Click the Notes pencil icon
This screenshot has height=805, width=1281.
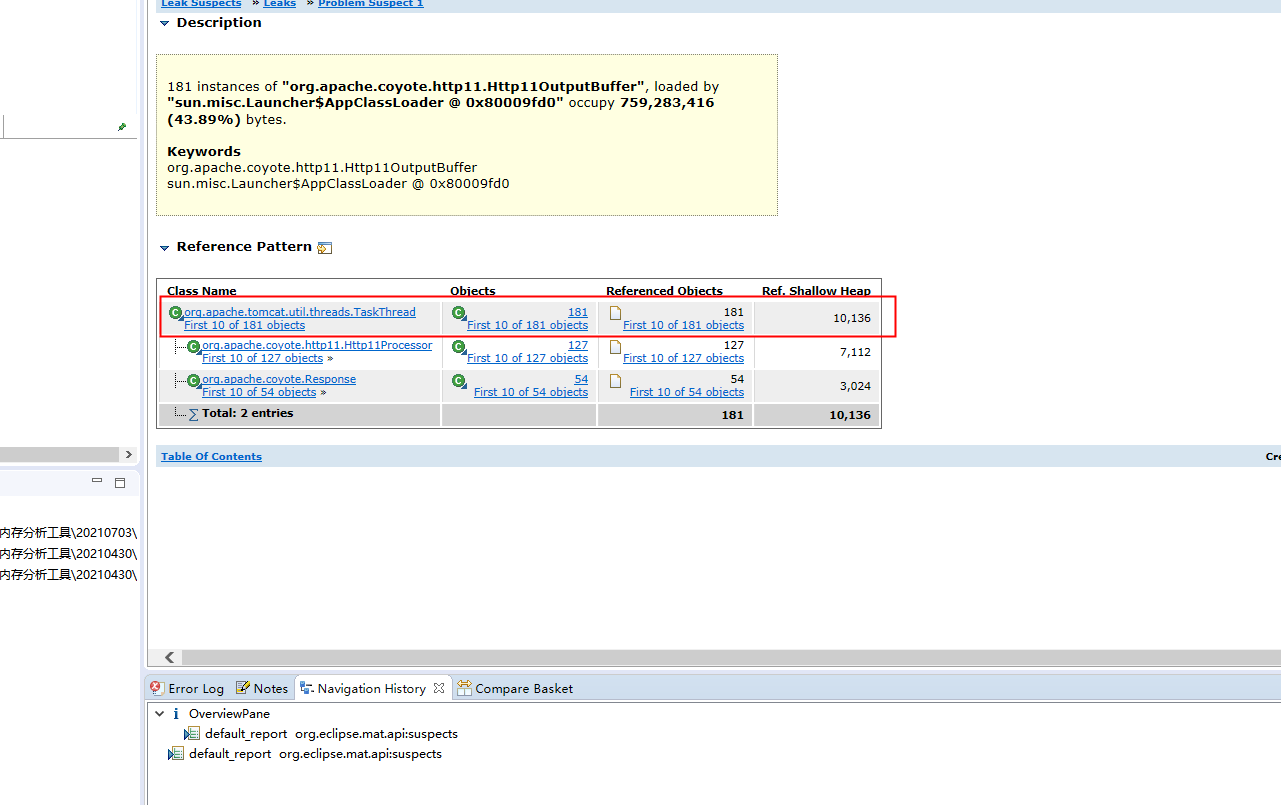[x=242, y=688]
